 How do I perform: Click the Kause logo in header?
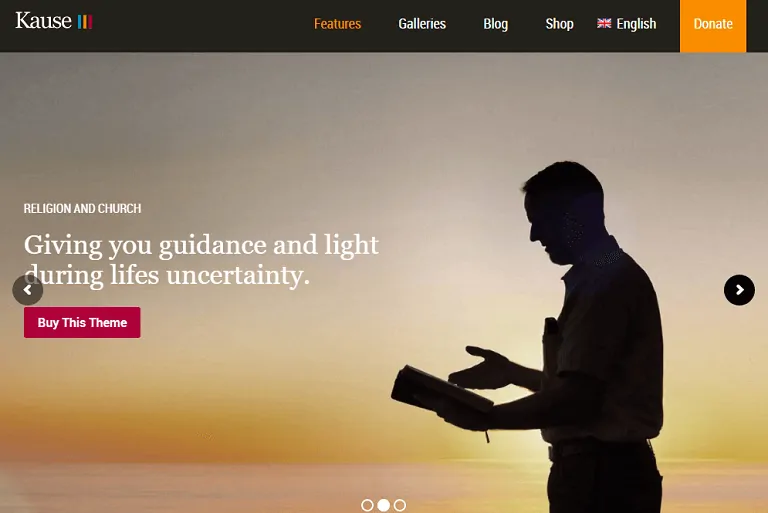pyautogui.click(x=54, y=21)
